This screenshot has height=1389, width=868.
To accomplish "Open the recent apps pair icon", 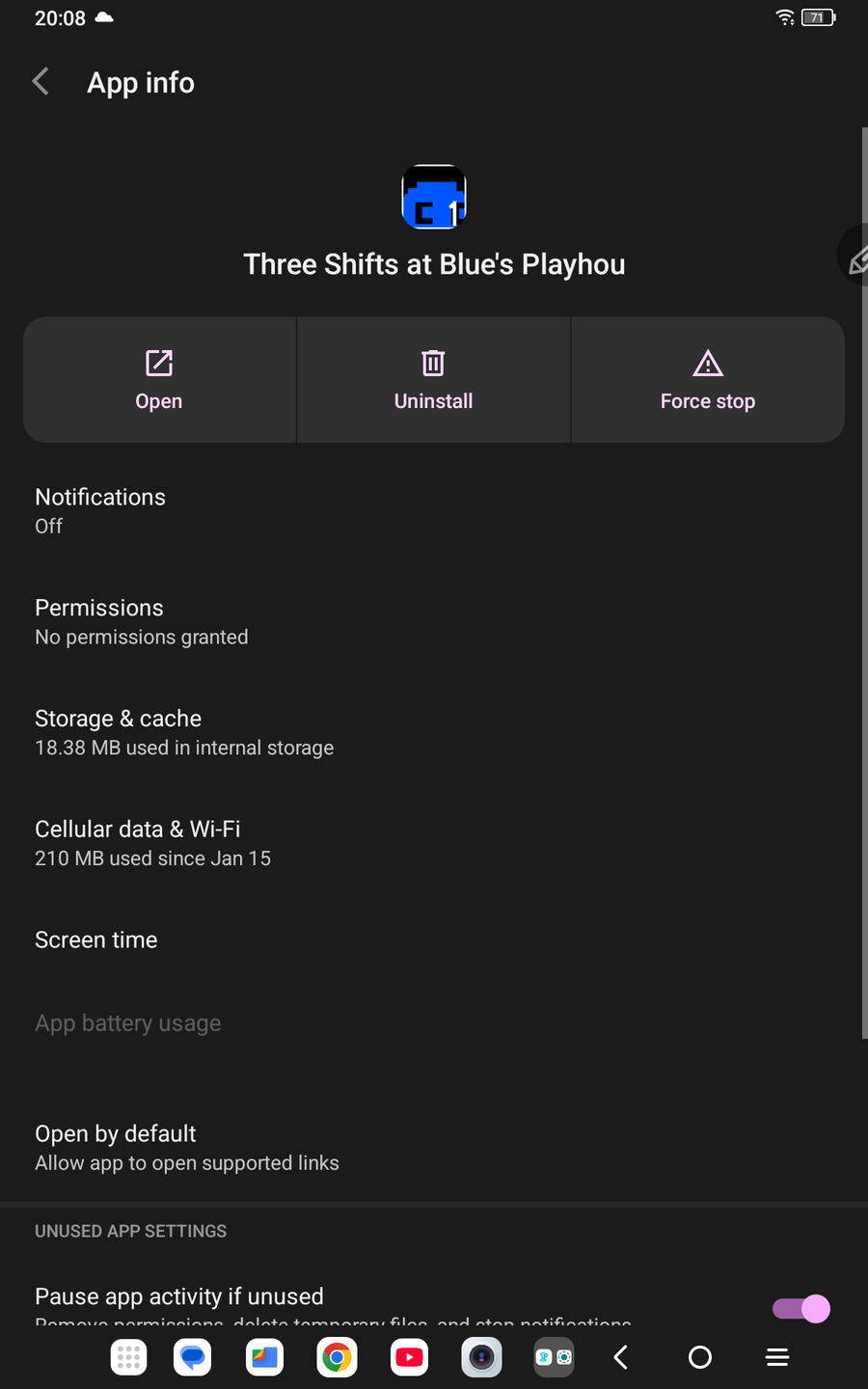I will click(x=554, y=1358).
